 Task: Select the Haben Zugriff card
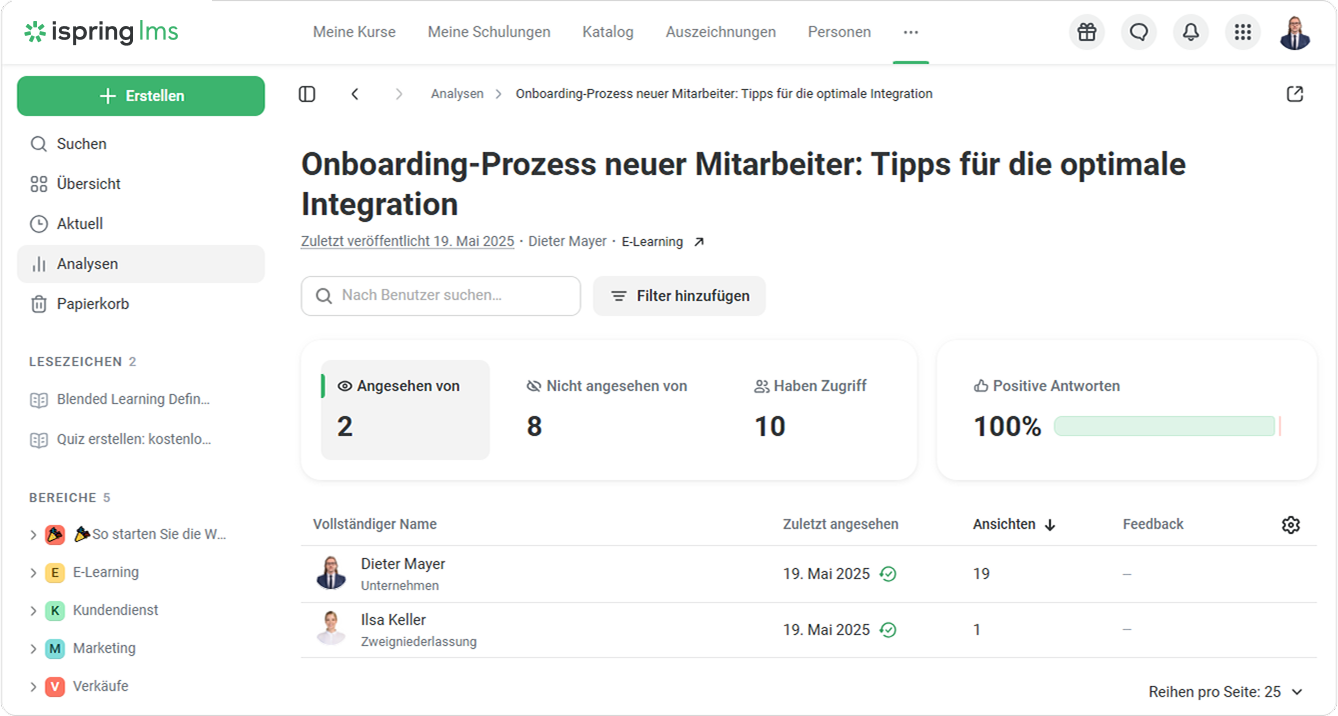[812, 410]
